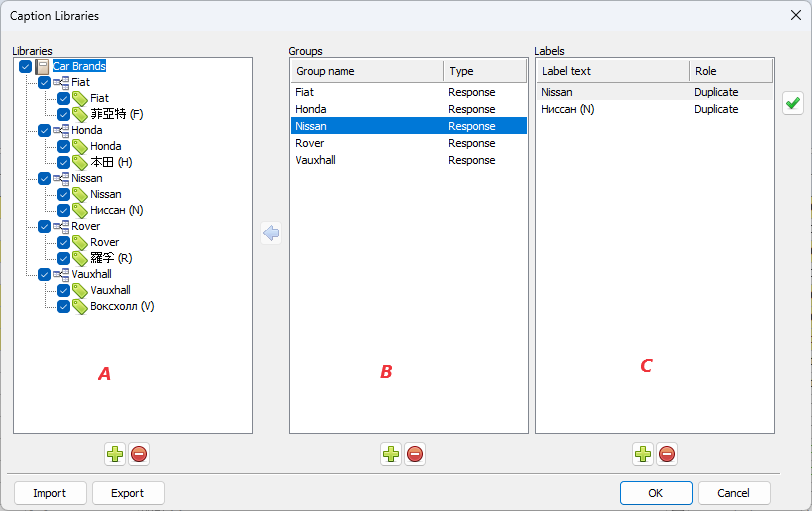
Task: Select the Nissan label row in Labels
Action: tap(655, 92)
